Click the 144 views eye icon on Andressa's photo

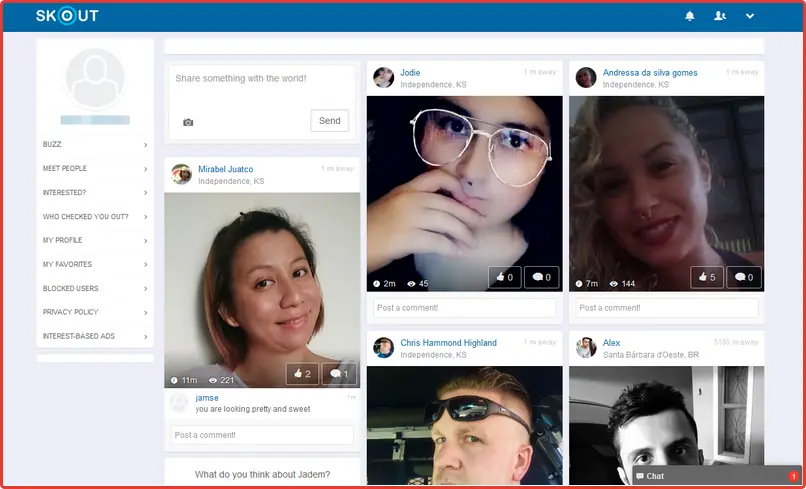(614, 284)
